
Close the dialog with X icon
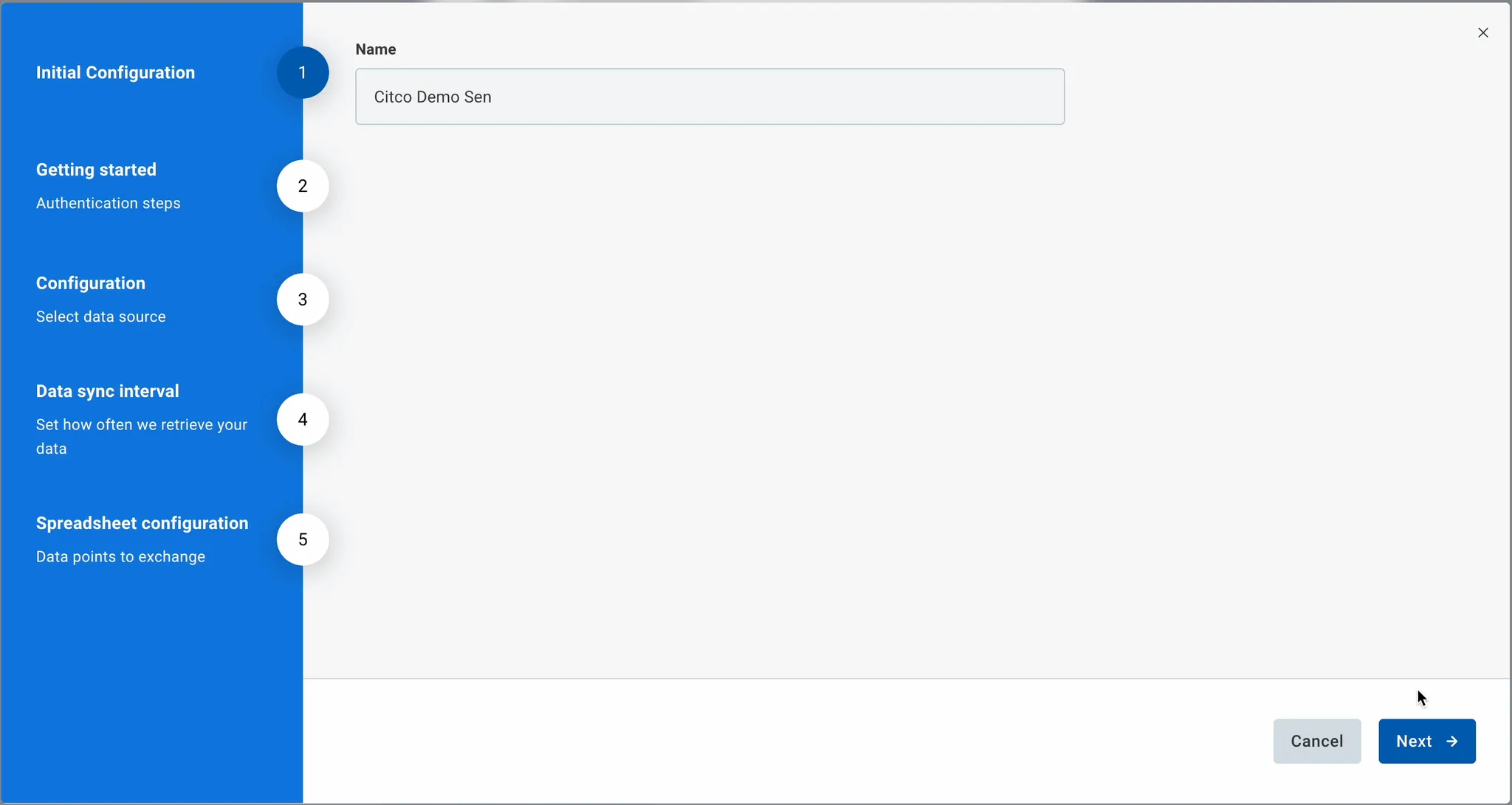pos(1482,32)
